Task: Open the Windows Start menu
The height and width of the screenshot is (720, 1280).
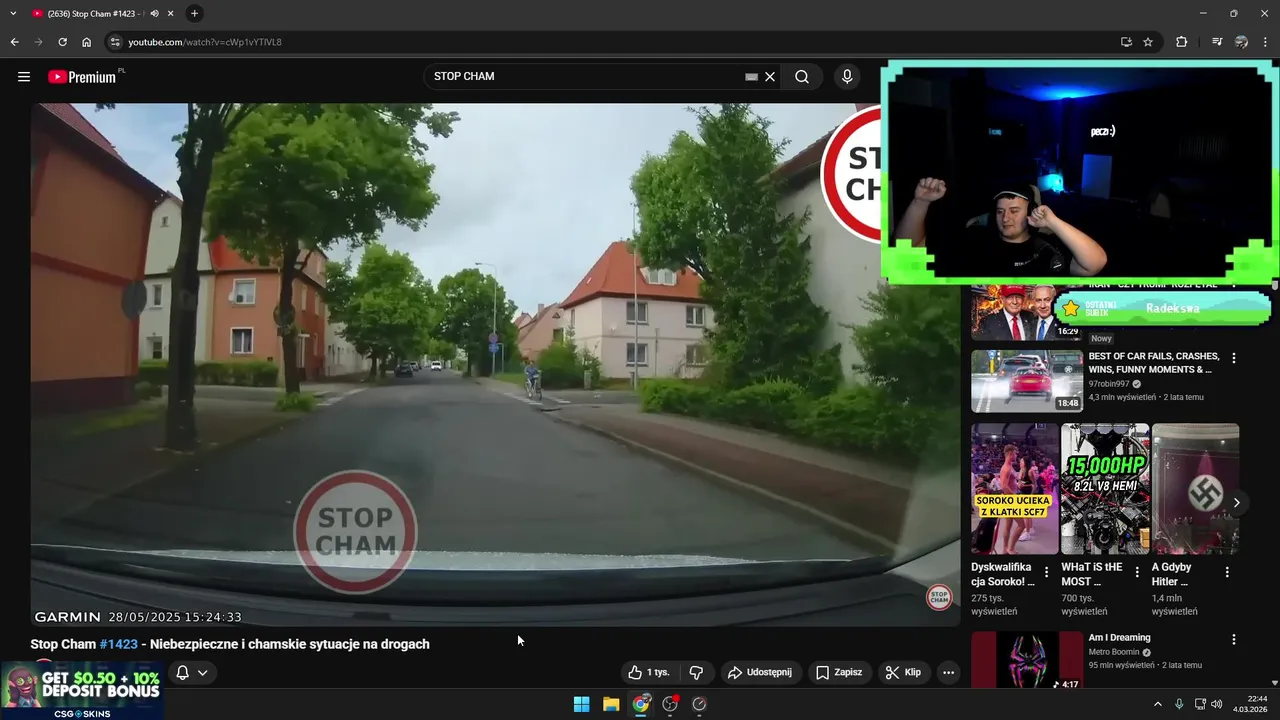Action: coord(581,704)
